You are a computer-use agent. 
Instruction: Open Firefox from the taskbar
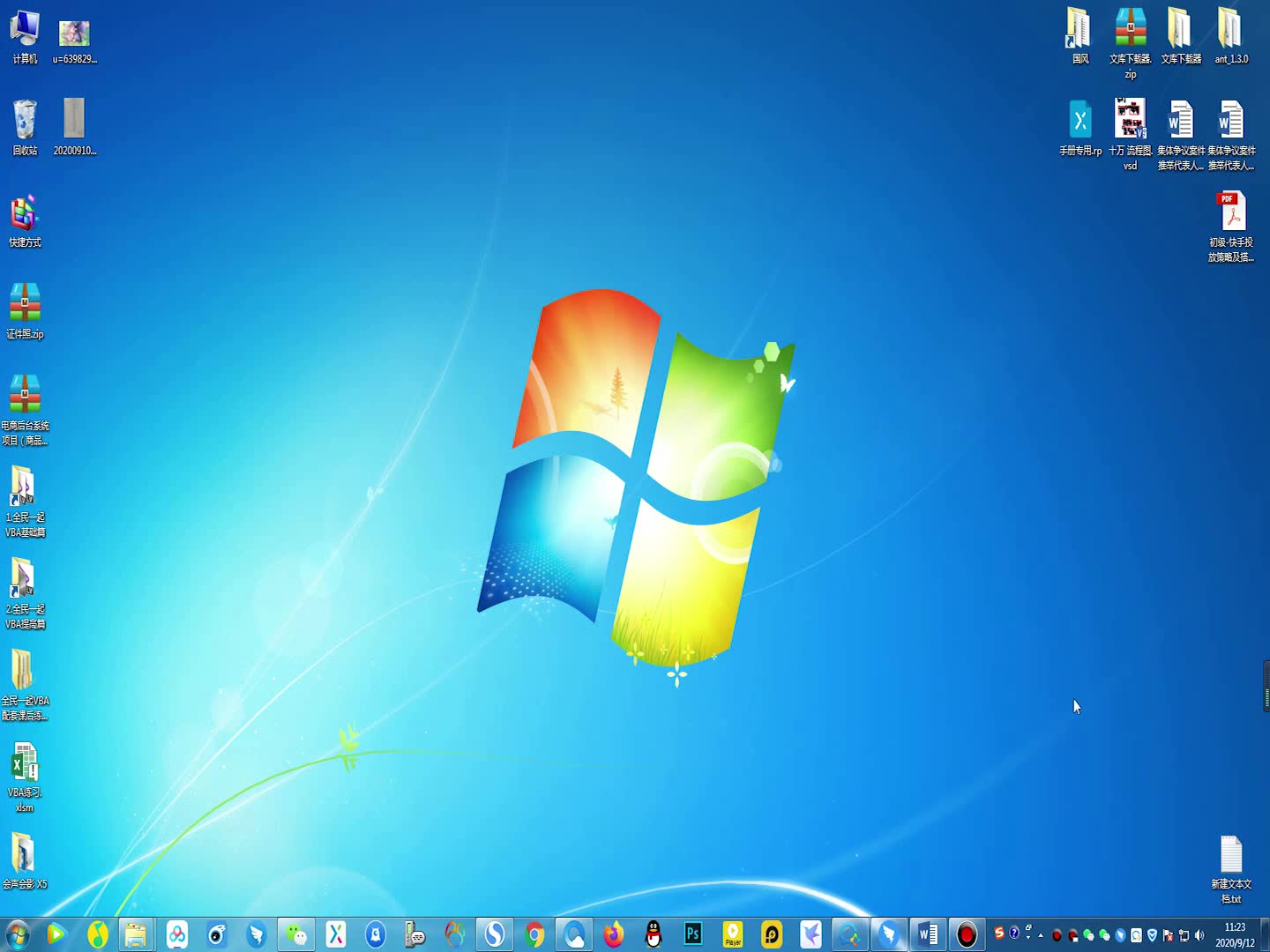(614, 934)
